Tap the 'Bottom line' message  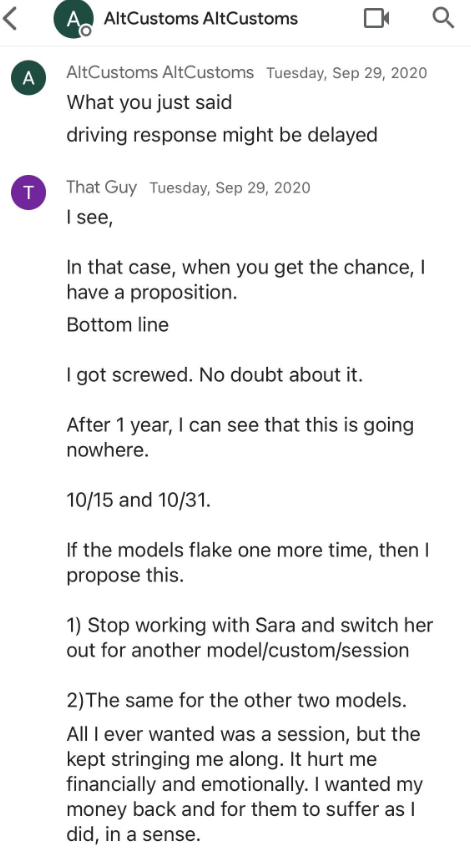(x=117, y=325)
